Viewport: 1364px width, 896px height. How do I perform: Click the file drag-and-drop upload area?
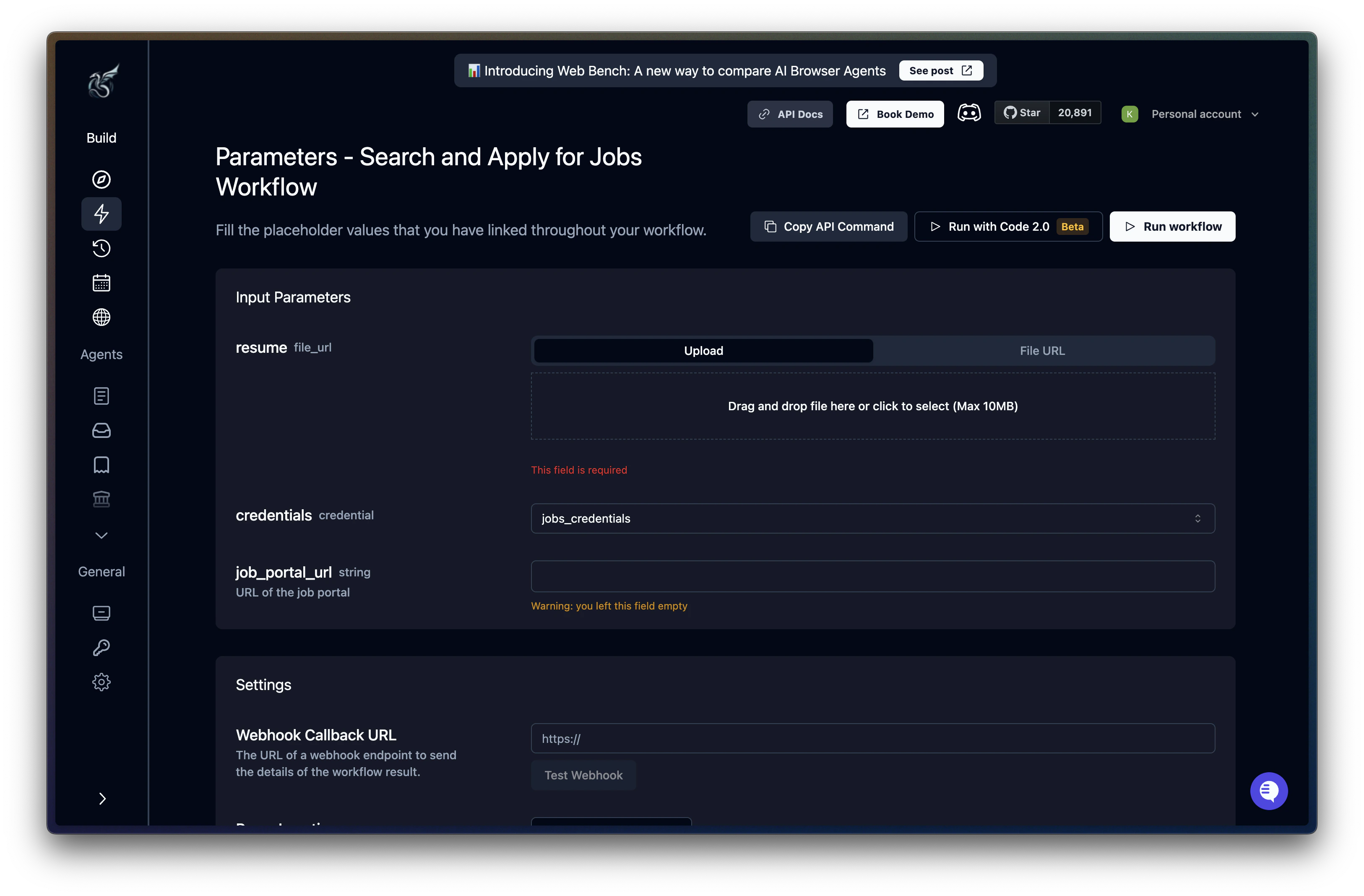coord(872,406)
